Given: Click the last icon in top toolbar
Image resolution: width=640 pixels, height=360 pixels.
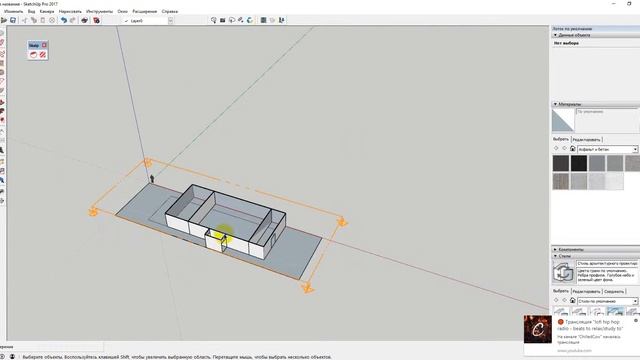Looking at the screenshot, I should click(282, 20).
